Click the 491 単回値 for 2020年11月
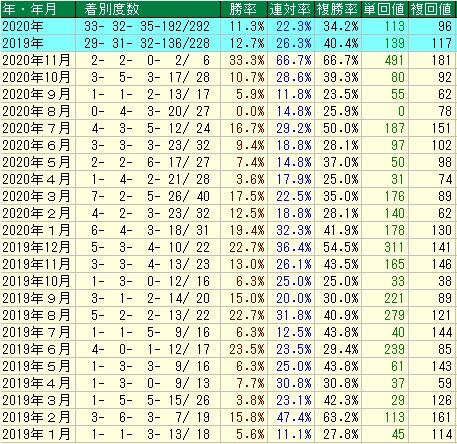The height and width of the screenshot is (444, 457). click(x=394, y=60)
